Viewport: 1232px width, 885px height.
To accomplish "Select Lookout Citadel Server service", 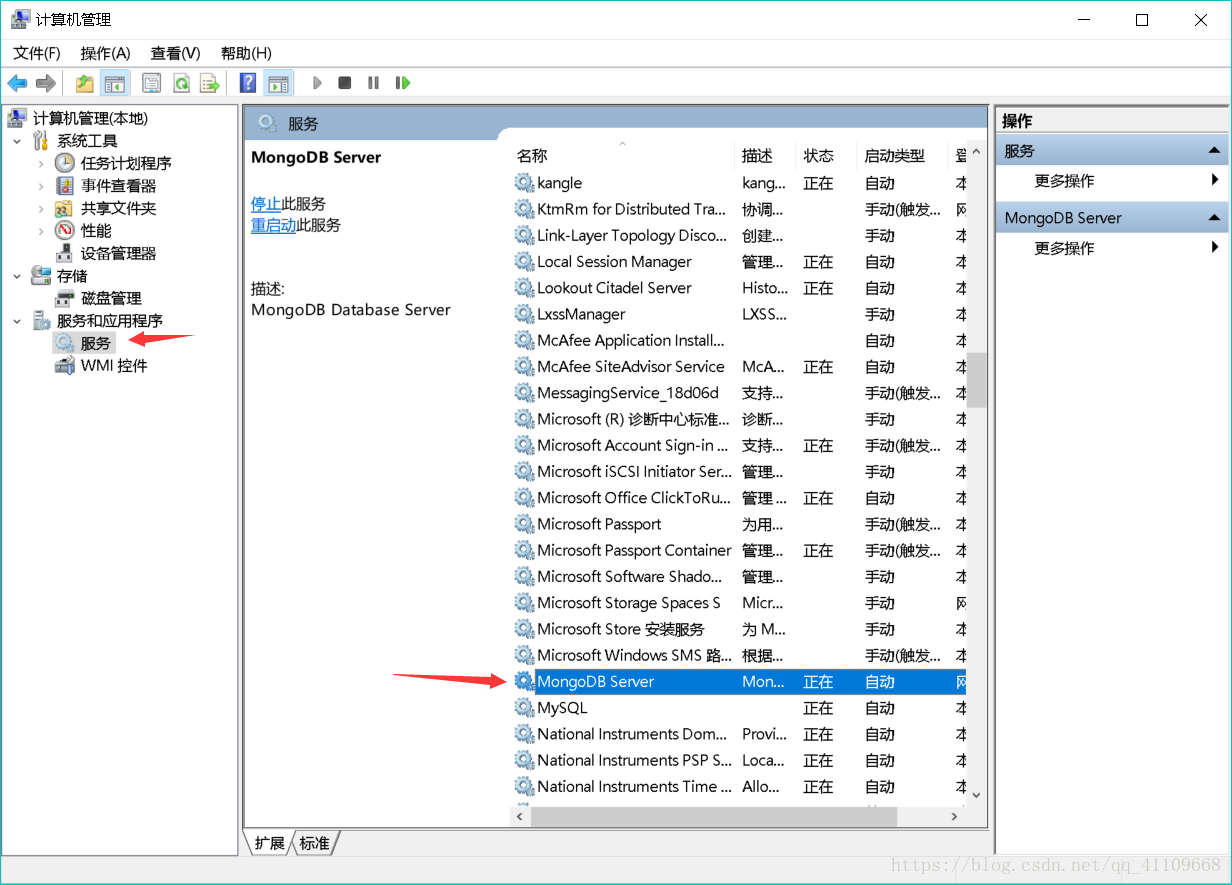I will pyautogui.click(x=738, y=288).
